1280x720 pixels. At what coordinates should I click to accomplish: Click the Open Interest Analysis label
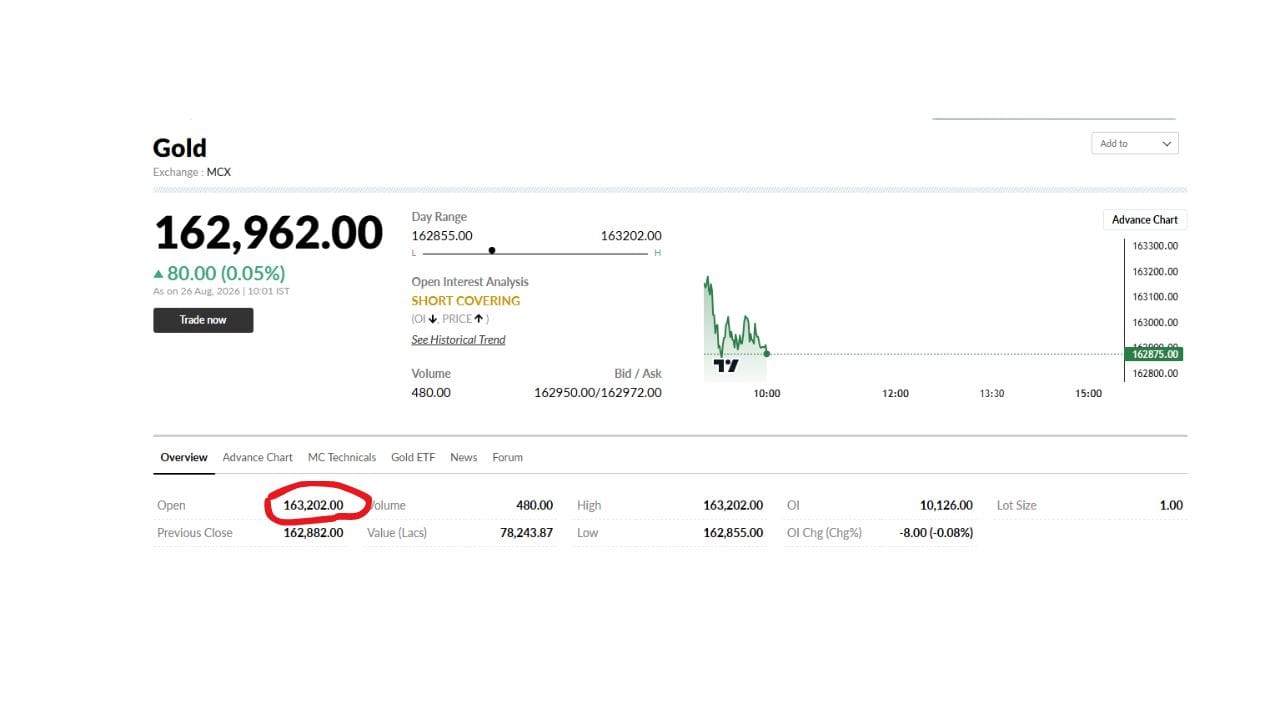[470, 282]
